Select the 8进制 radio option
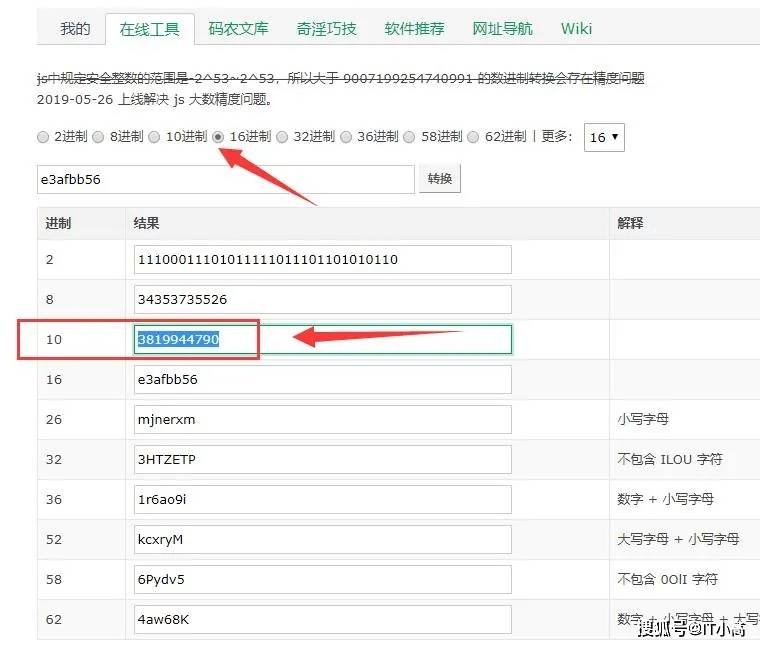This screenshot has width=760, height=646. [x=98, y=137]
